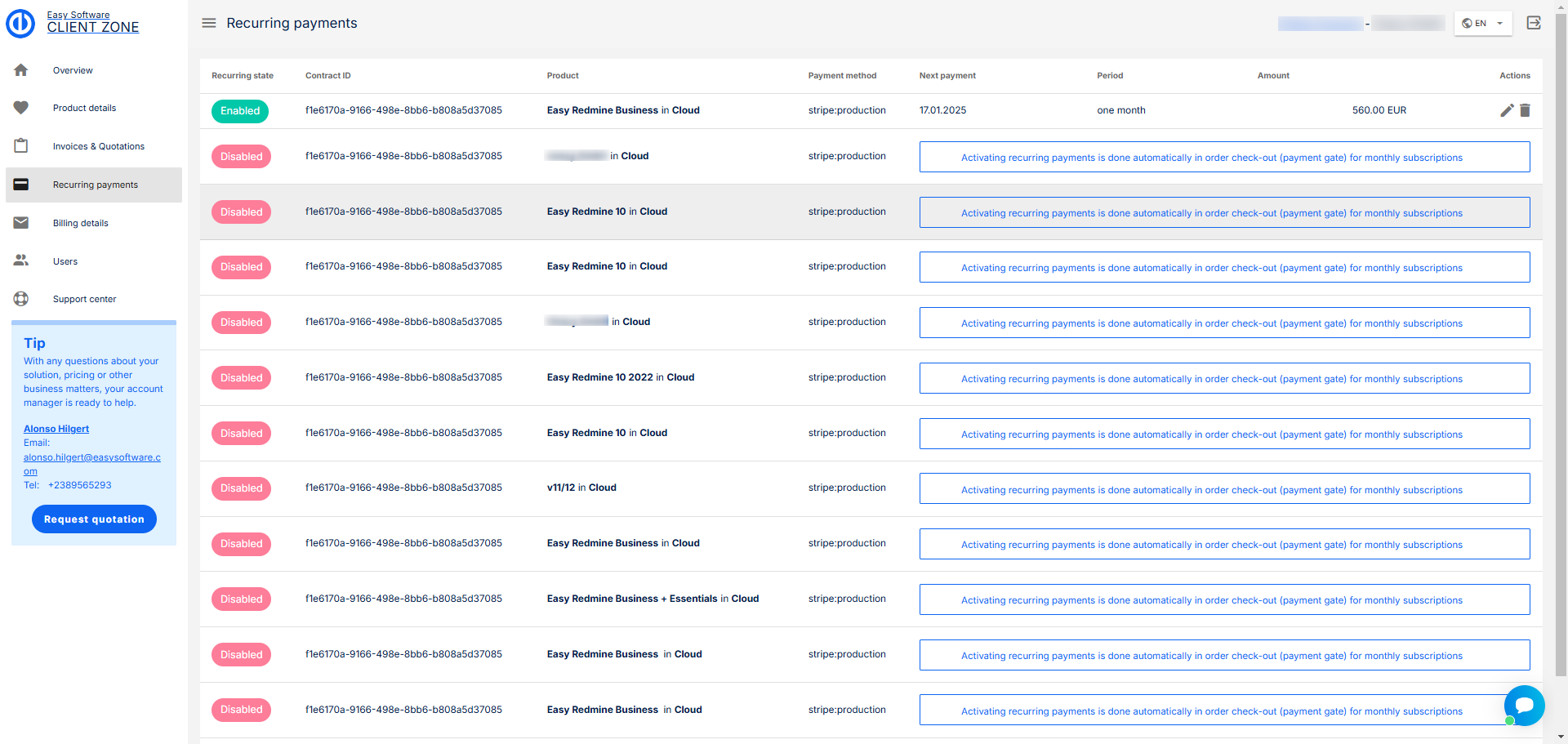Click the Users people icon
The width and height of the screenshot is (1568, 744).
click(x=21, y=261)
